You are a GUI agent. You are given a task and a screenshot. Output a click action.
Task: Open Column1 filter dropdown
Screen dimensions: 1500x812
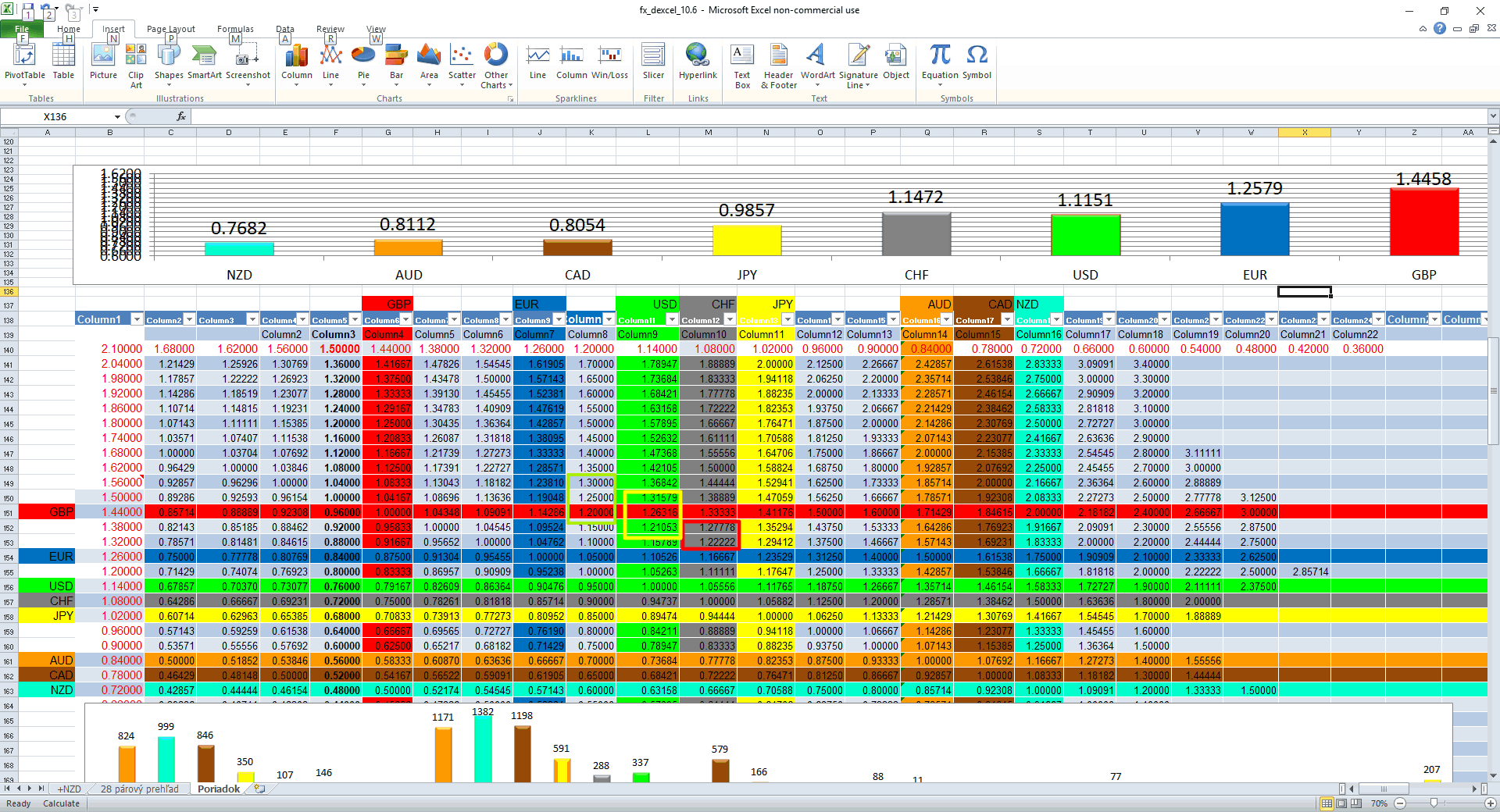click(137, 319)
